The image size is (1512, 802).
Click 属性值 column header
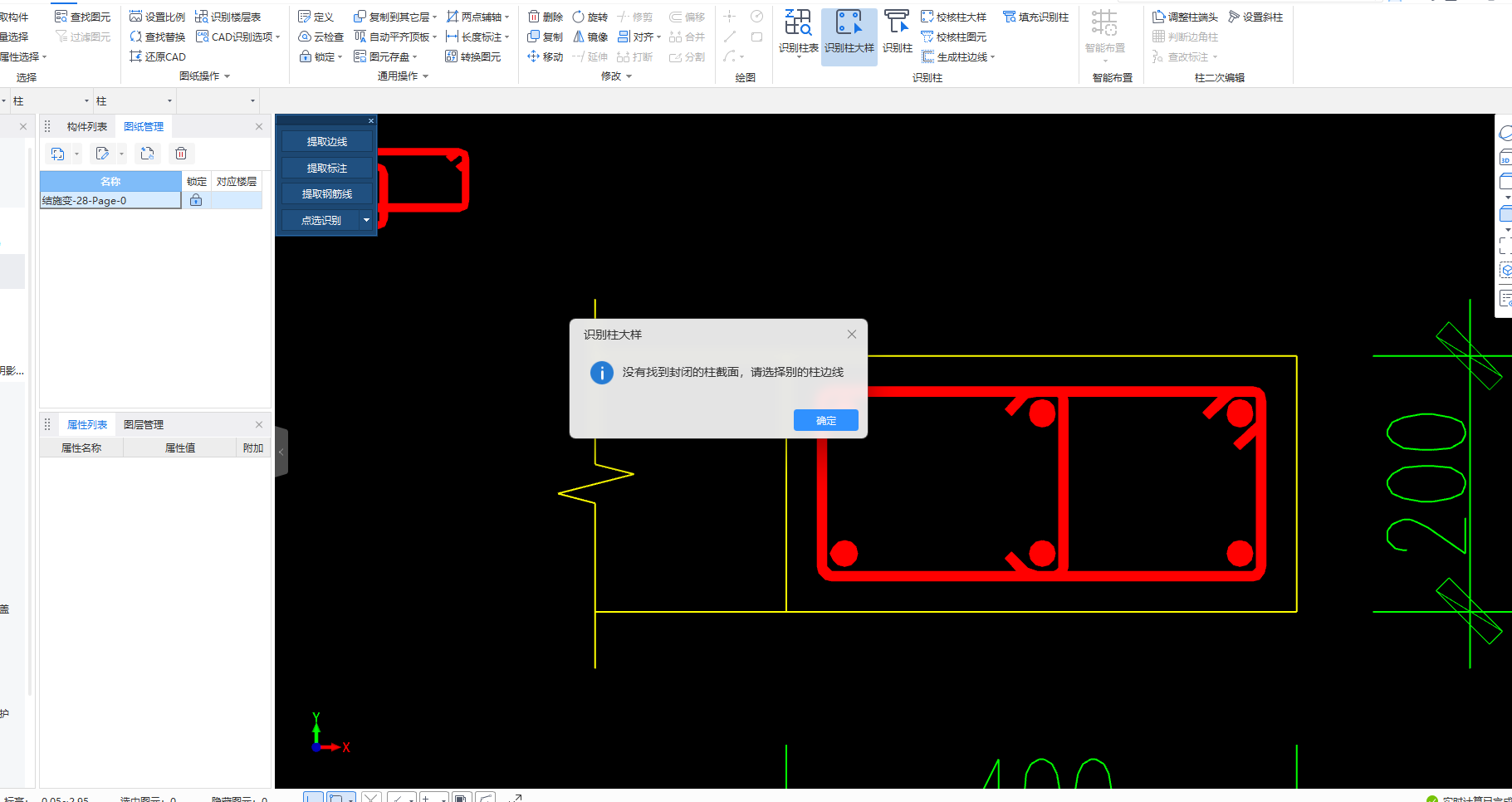tap(180, 447)
